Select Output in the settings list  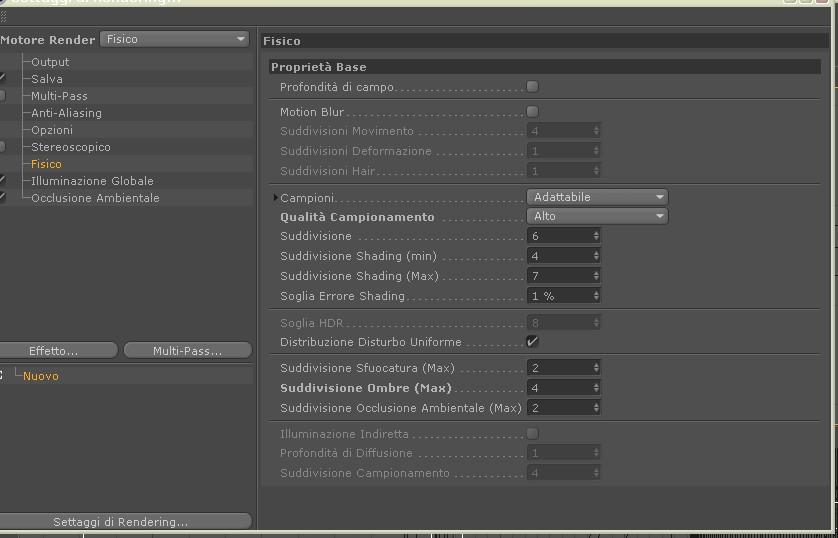[50, 62]
